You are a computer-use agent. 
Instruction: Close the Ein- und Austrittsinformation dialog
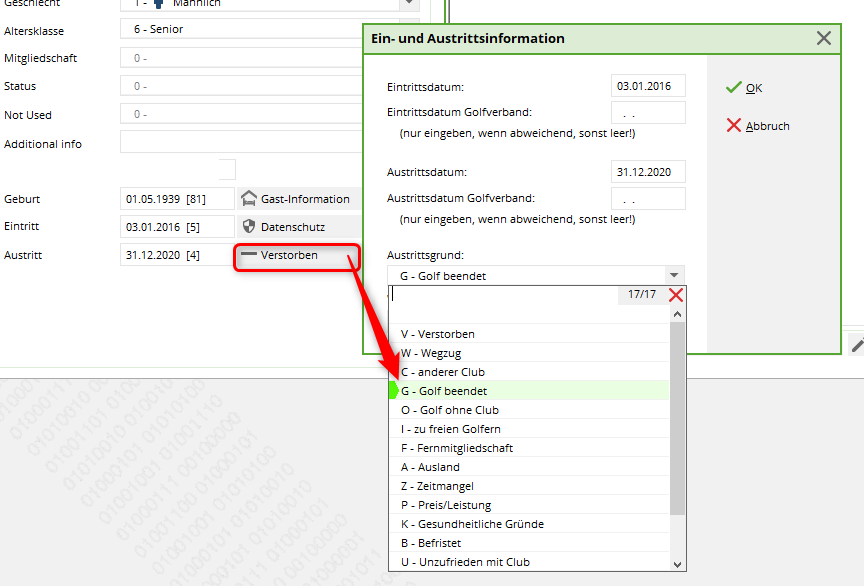click(x=823, y=38)
